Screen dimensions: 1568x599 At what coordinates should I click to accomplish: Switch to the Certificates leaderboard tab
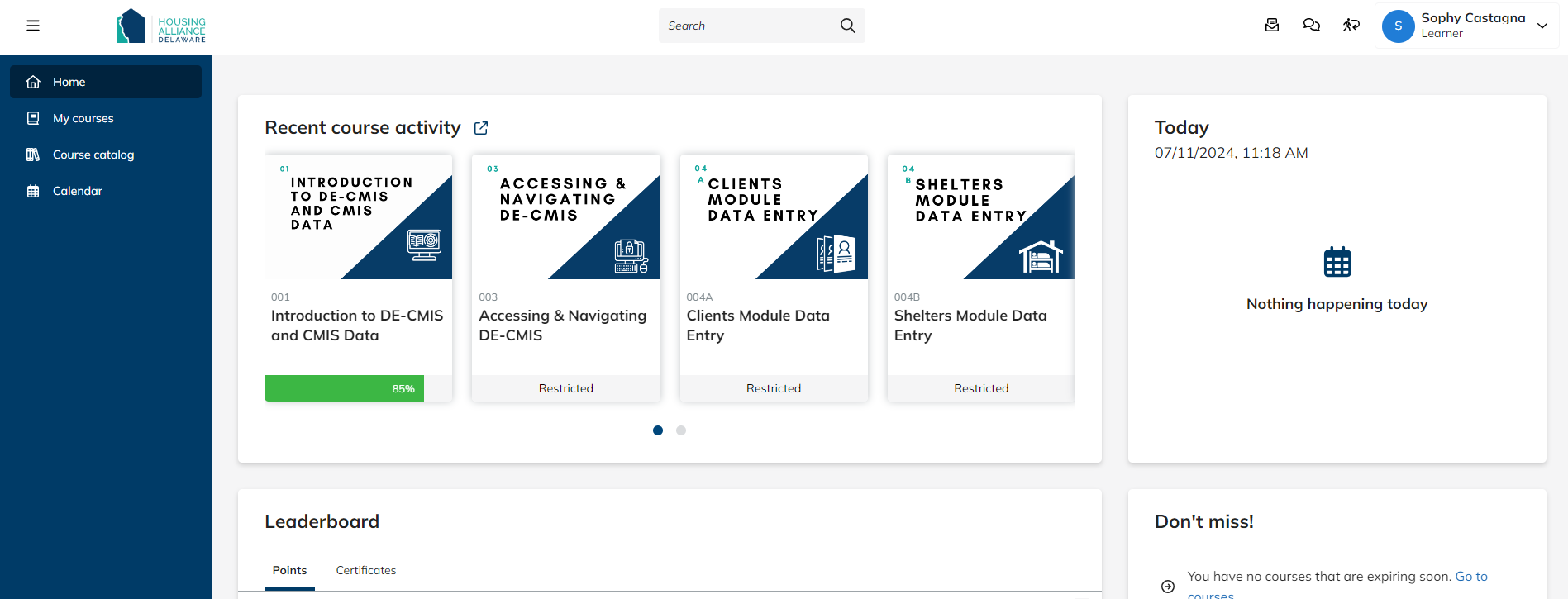coord(366,571)
